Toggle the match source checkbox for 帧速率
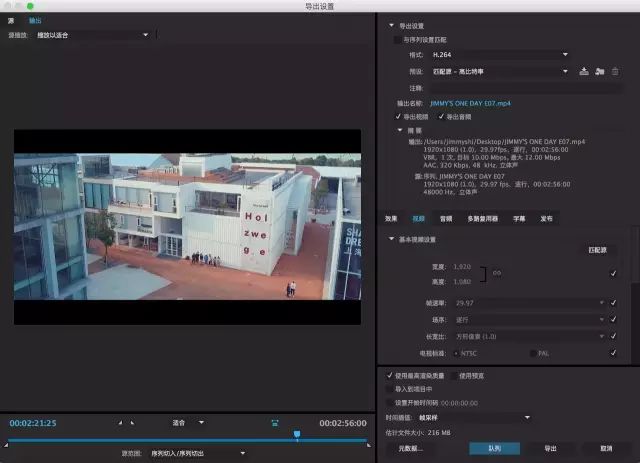640x463 pixels. click(613, 303)
